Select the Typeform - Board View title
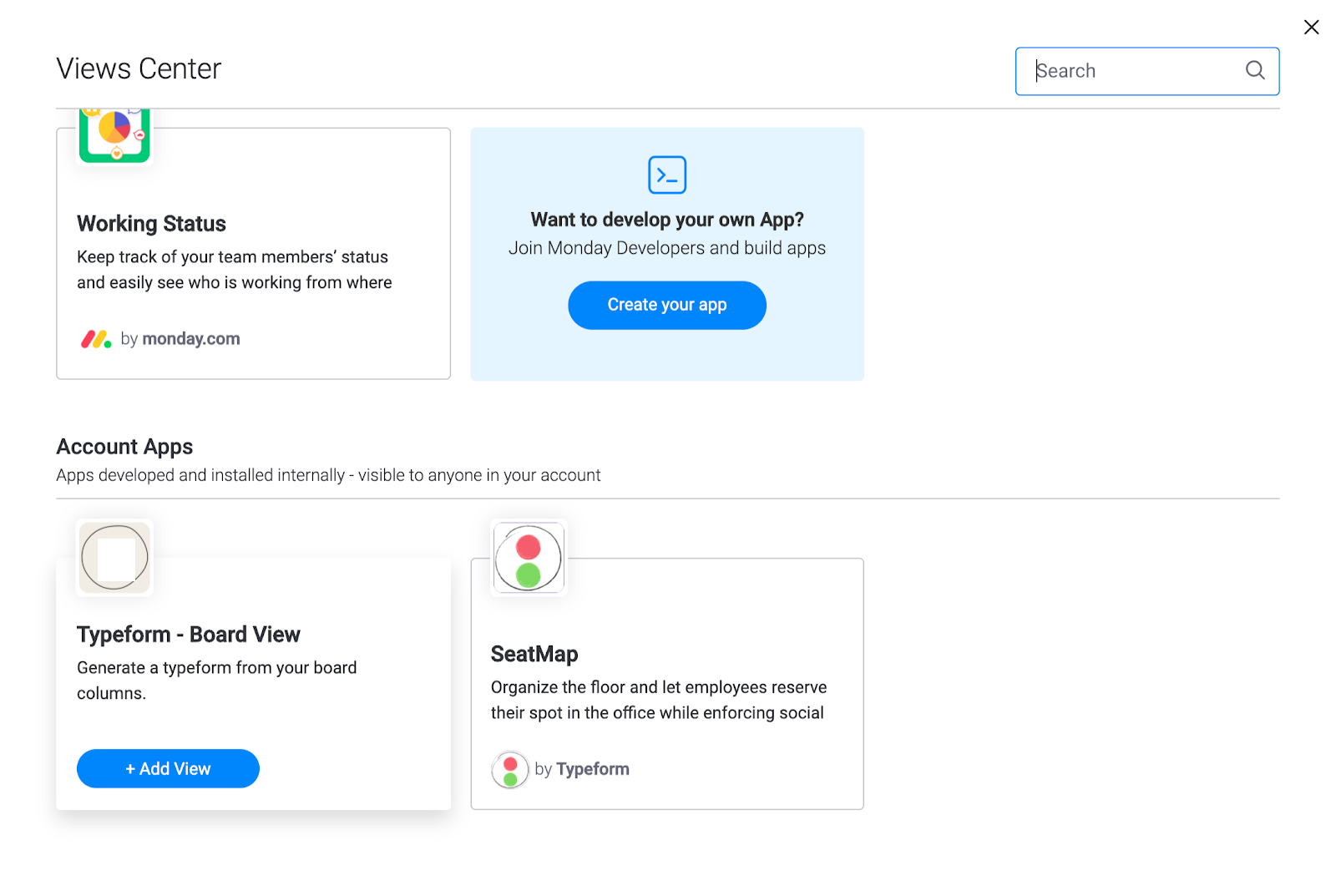This screenshot has width=1336, height=896. tap(189, 635)
